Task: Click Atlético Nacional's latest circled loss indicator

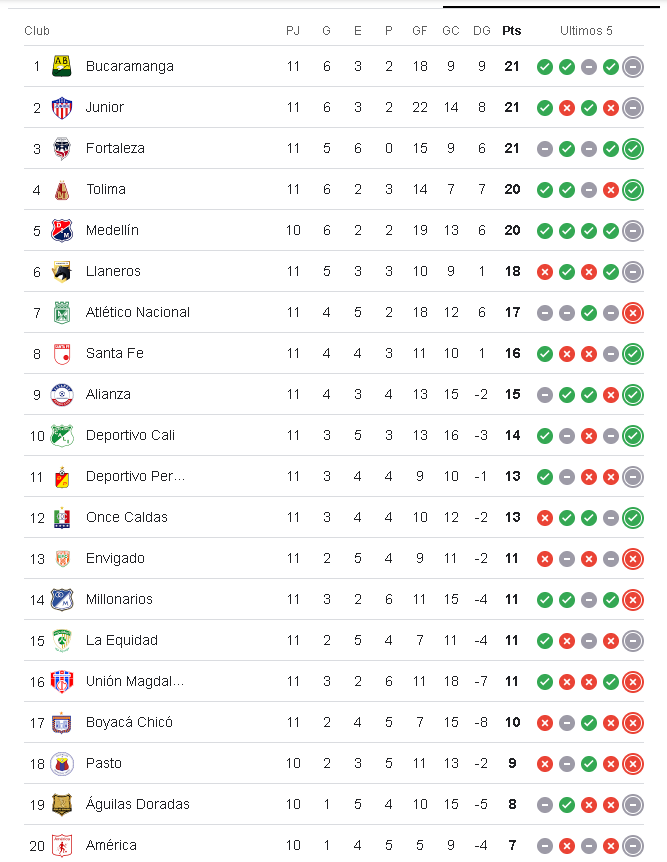Action: coord(633,313)
